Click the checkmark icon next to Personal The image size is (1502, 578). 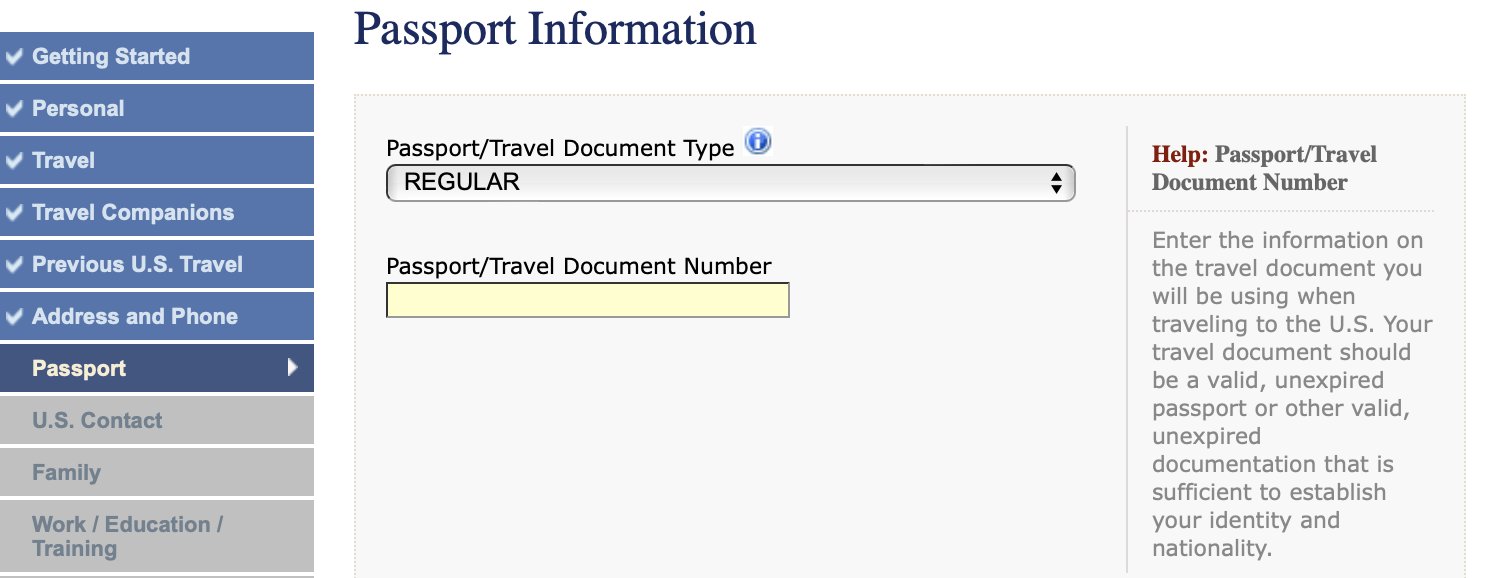point(14,108)
